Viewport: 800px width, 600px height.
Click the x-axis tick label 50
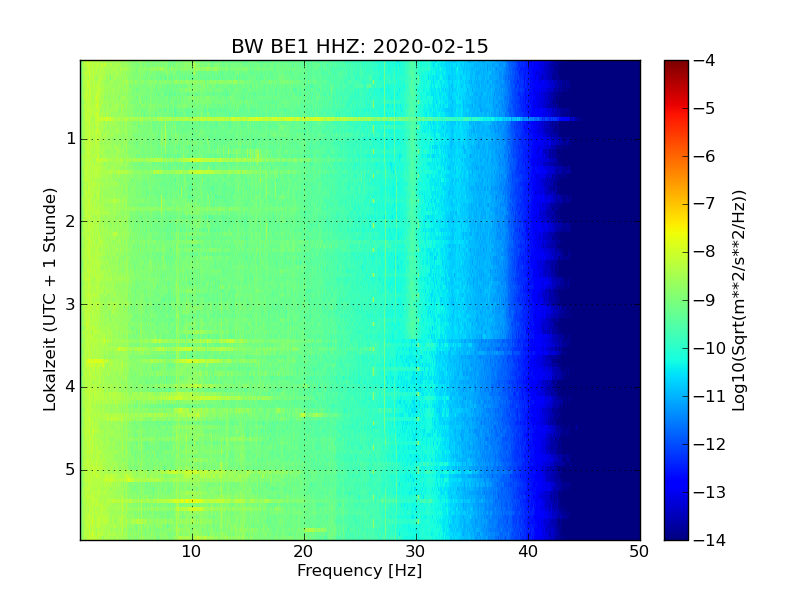click(x=639, y=552)
